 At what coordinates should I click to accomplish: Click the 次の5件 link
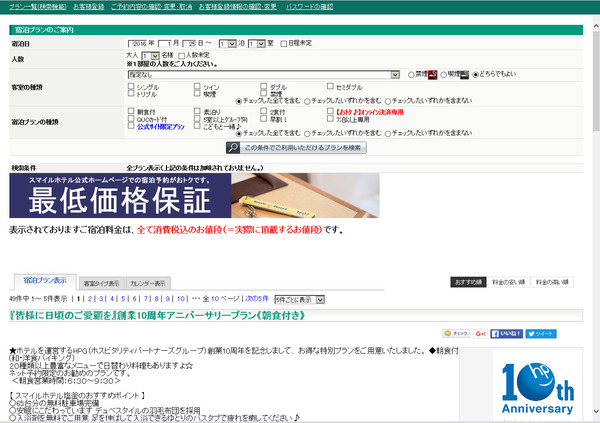click(257, 299)
